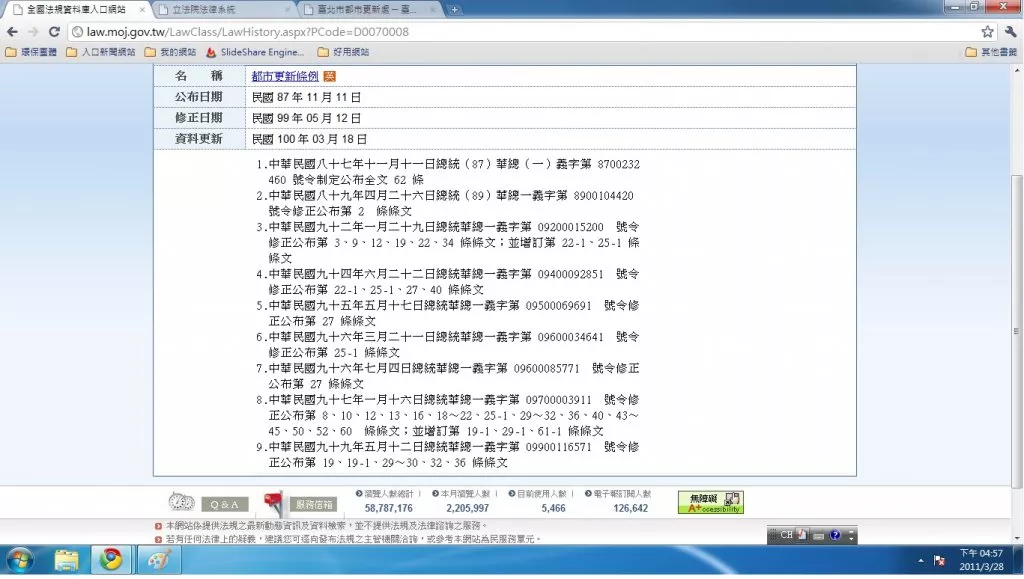
Task: Show hidden system tray icons
Action: (x=921, y=561)
